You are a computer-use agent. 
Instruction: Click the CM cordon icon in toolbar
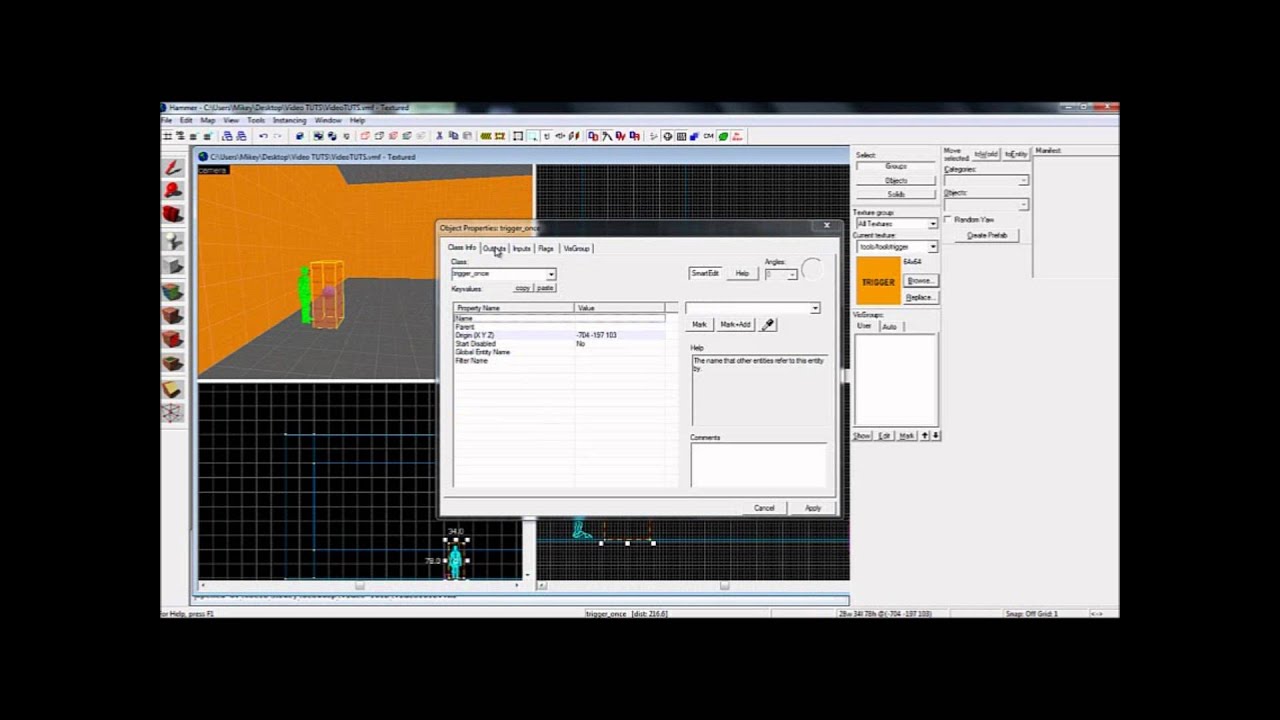point(708,136)
